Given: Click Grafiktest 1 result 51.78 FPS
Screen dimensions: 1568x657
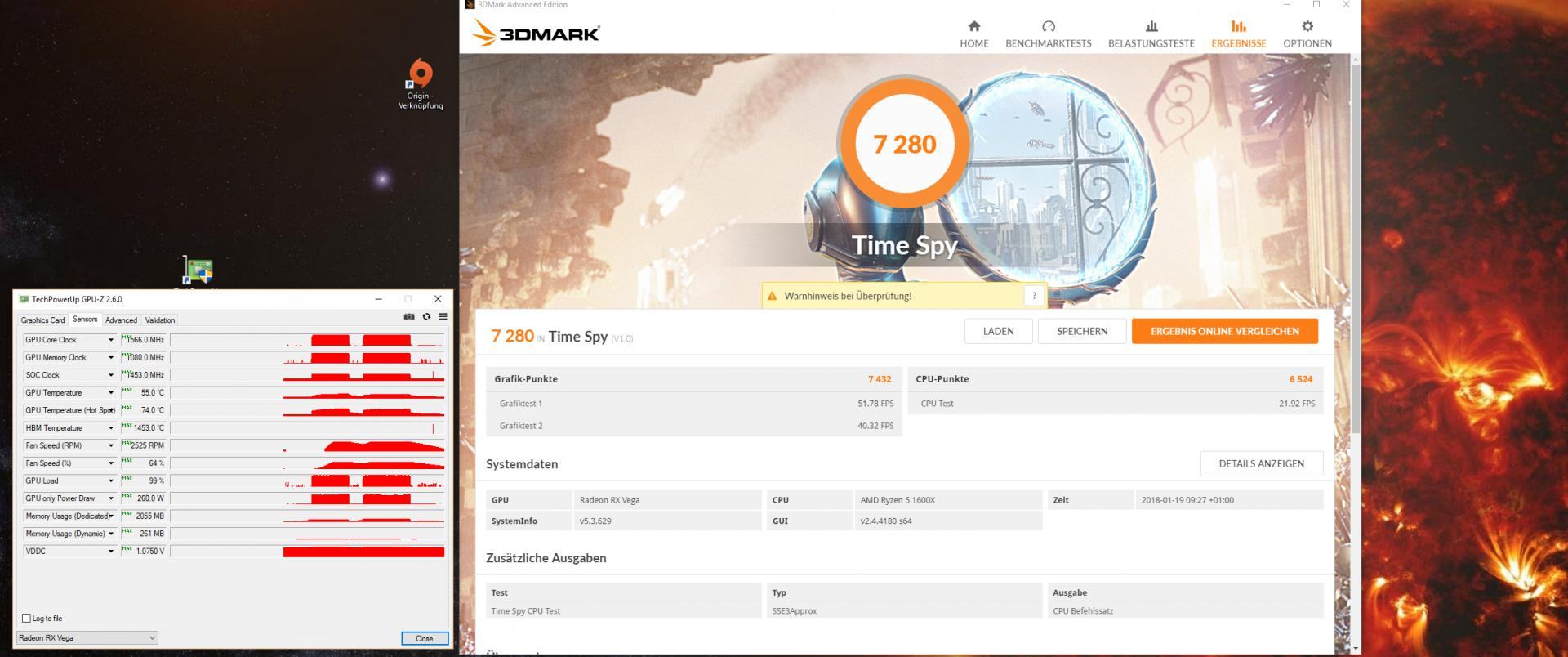Looking at the screenshot, I should pyautogui.click(x=875, y=404).
